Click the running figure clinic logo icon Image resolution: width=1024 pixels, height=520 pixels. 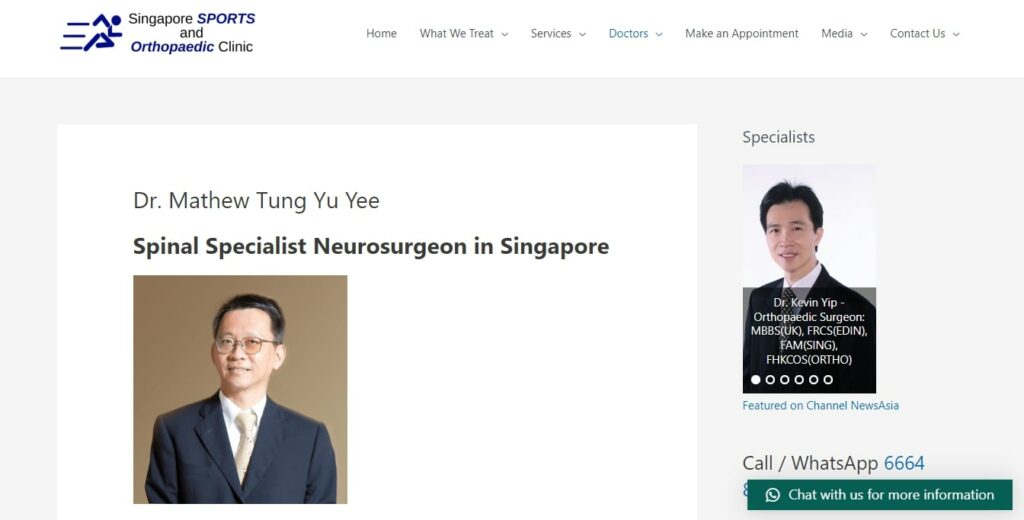click(91, 33)
